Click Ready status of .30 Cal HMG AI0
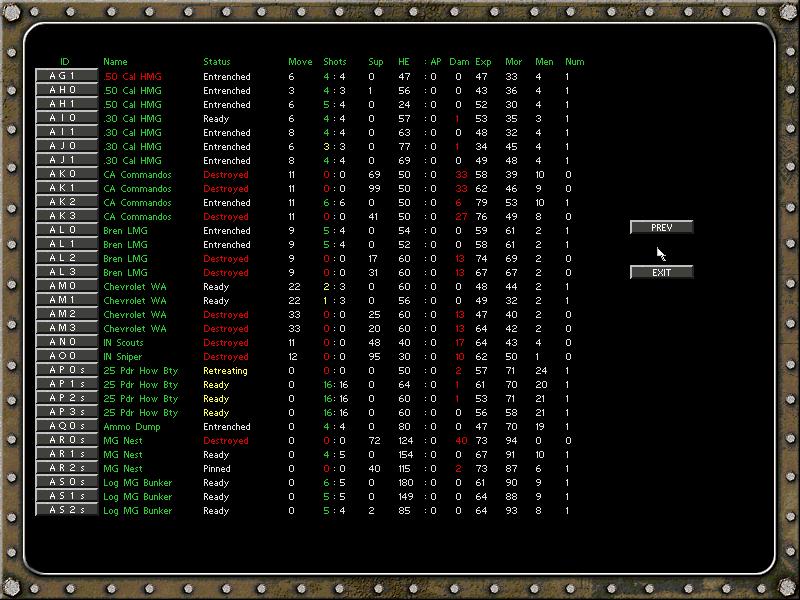The height and width of the screenshot is (600, 800). coord(216,119)
